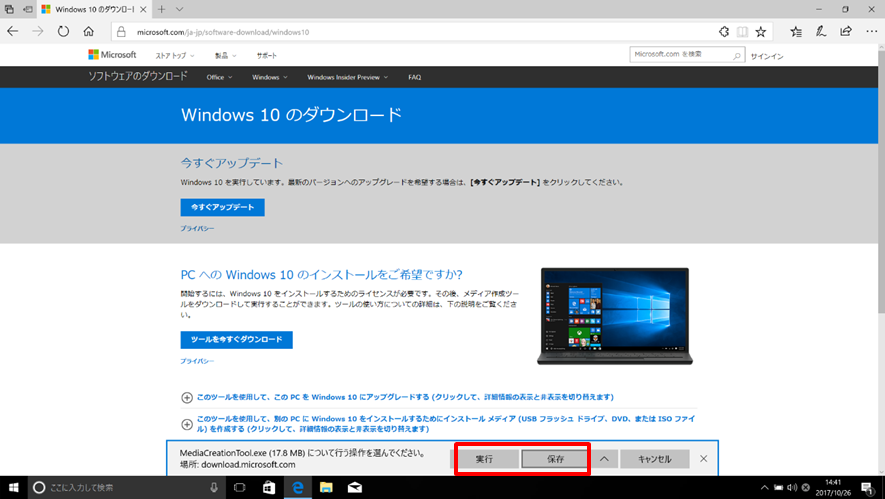
Task: Click キャンセル in the download bar
Action: point(655,459)
